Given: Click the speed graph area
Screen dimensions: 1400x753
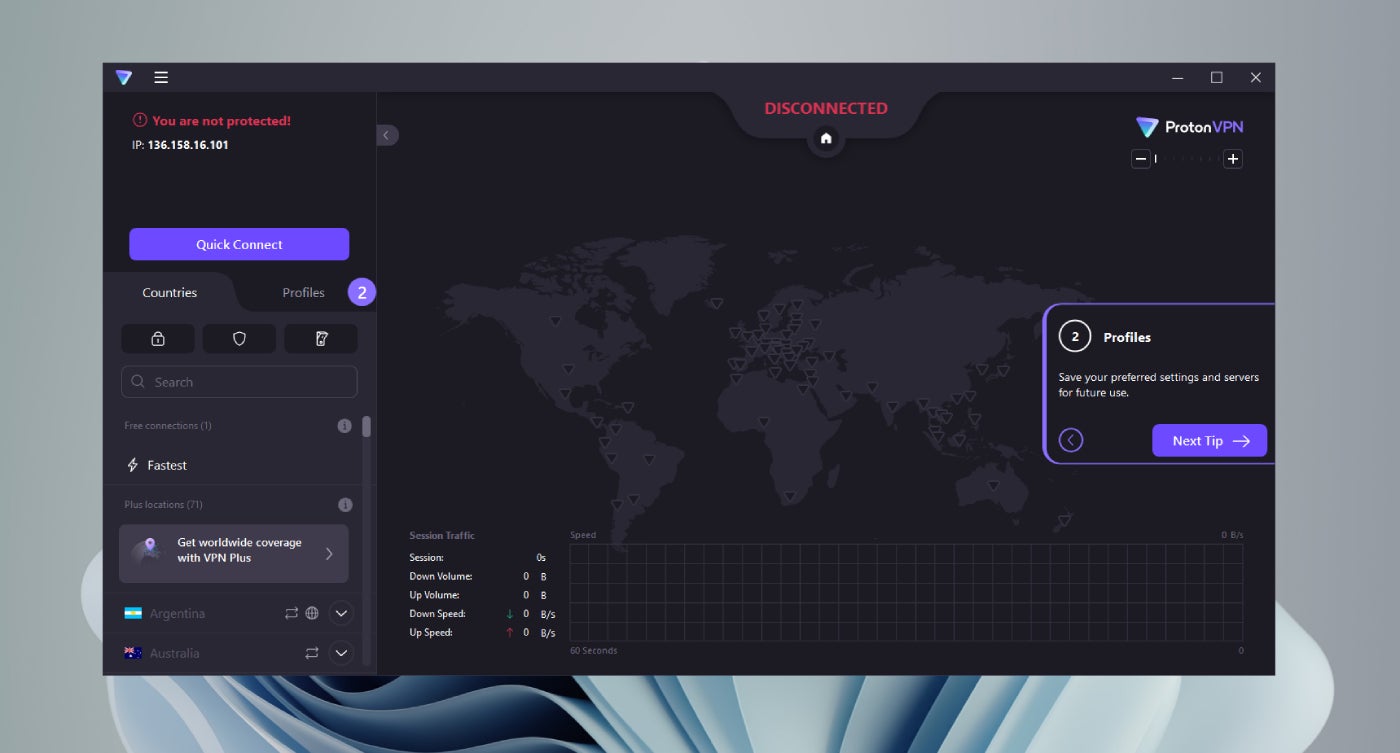Looking at the screenshot, I should (906, 592).
